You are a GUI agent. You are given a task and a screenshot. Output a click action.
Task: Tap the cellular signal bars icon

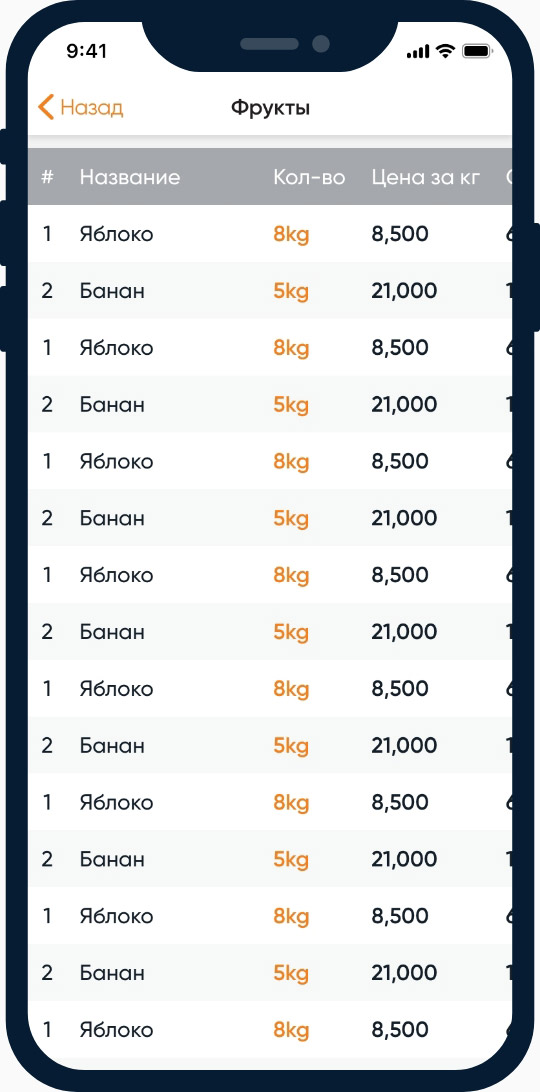(418, 52)
